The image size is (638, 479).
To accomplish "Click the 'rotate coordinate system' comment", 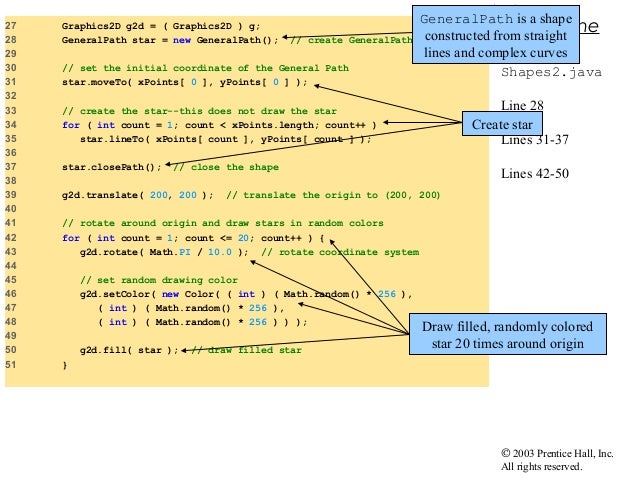I will coord(340,252).
